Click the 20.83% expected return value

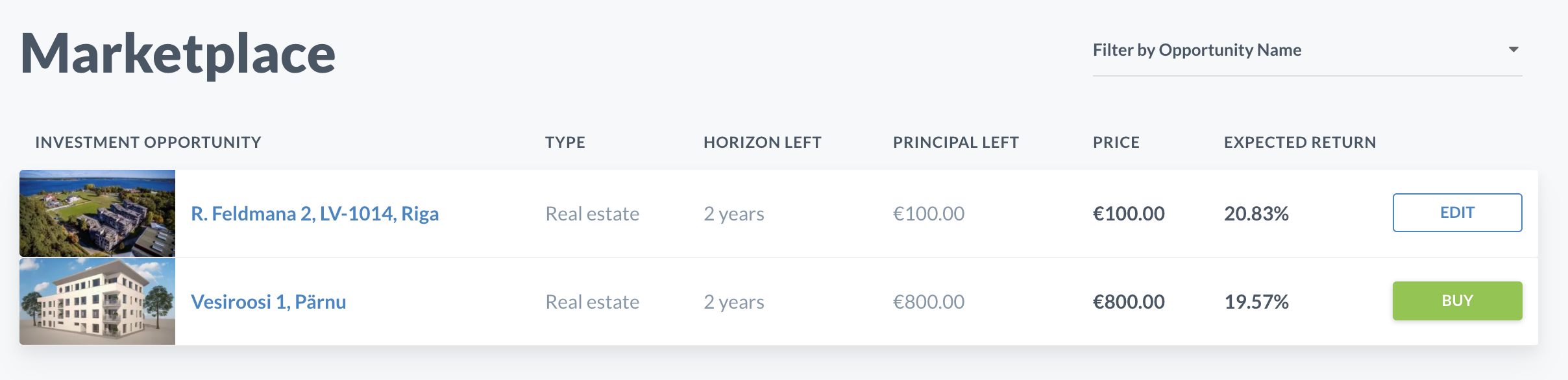click(1256, 213)
